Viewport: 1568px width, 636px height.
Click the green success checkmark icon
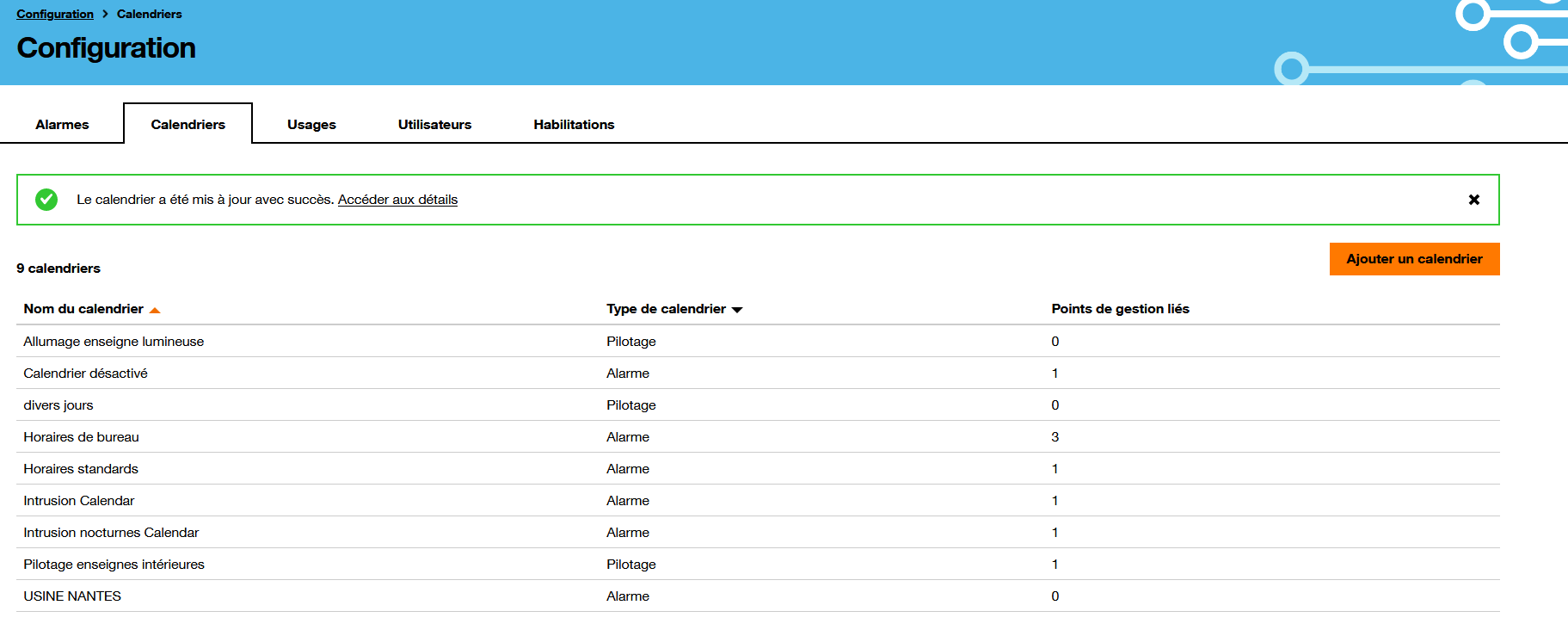[46, 200]
